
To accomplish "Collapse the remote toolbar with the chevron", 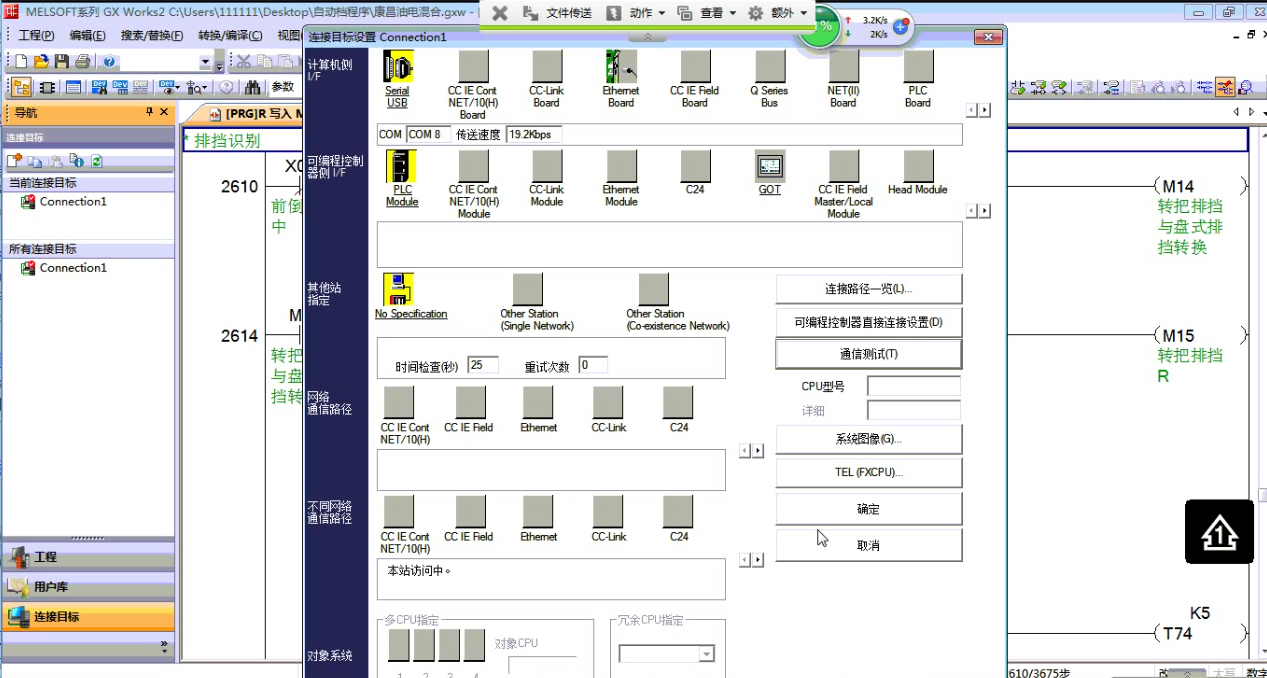I will click(647, 36).
